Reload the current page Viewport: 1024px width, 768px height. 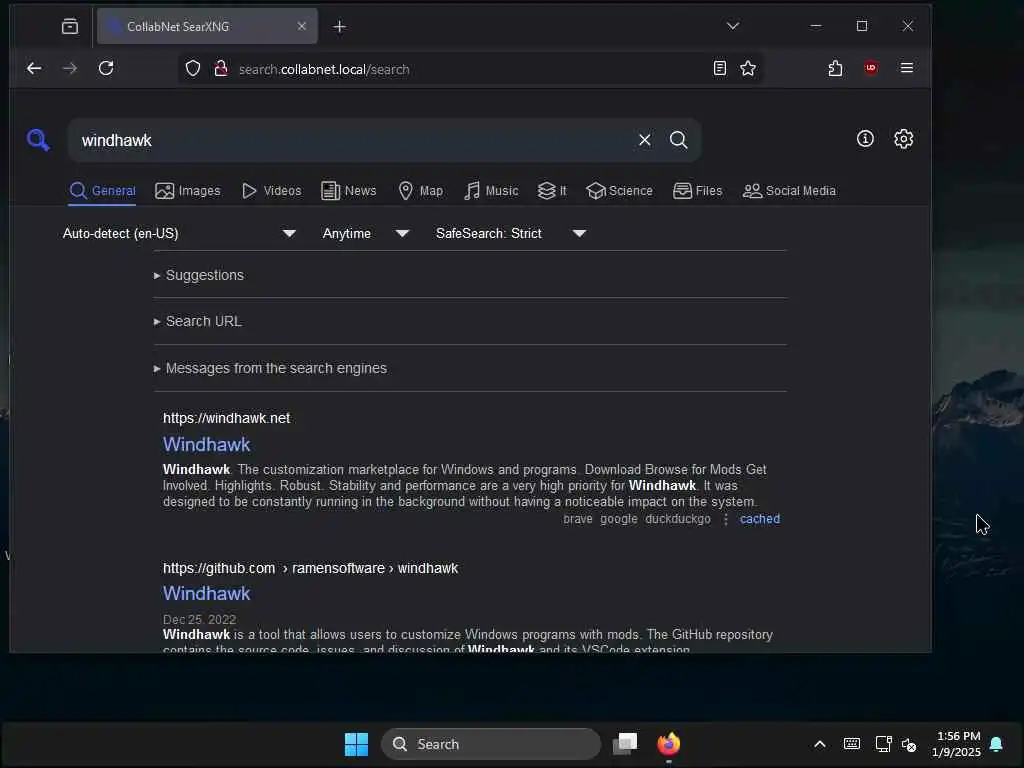(106, 68)
